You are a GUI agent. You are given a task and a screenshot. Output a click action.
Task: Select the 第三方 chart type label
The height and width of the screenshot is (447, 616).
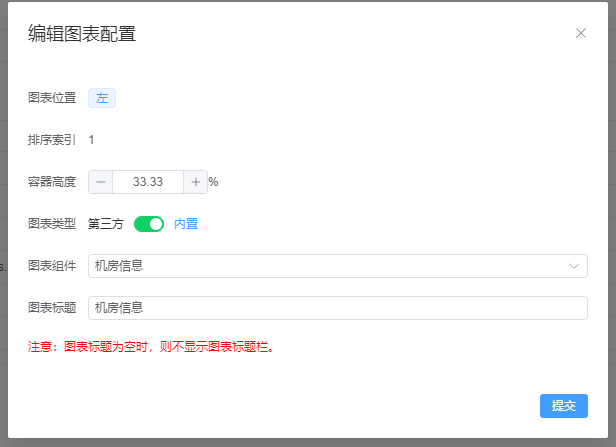tap(106, 224)
